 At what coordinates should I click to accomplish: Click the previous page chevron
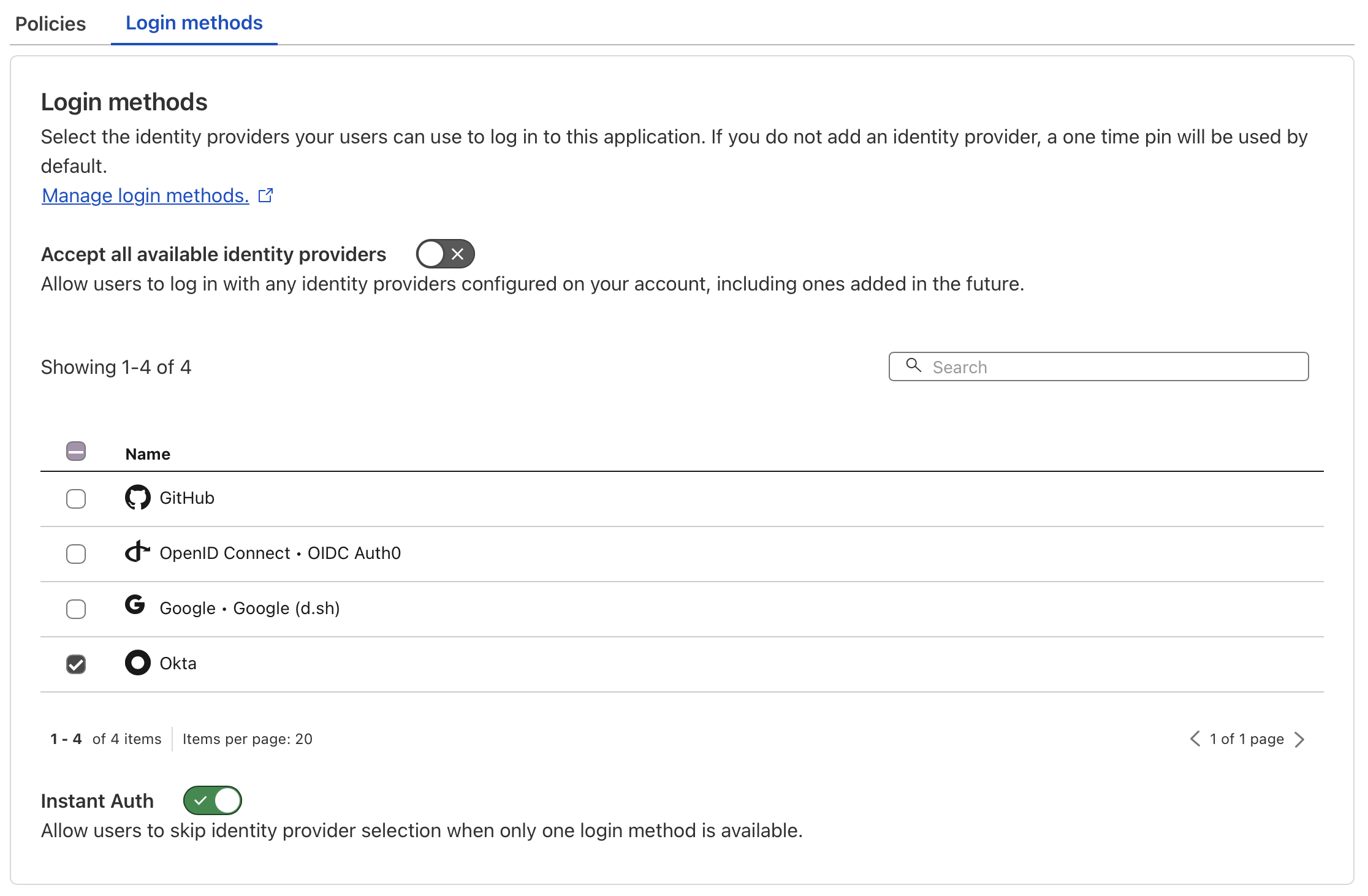(1195, 739)
